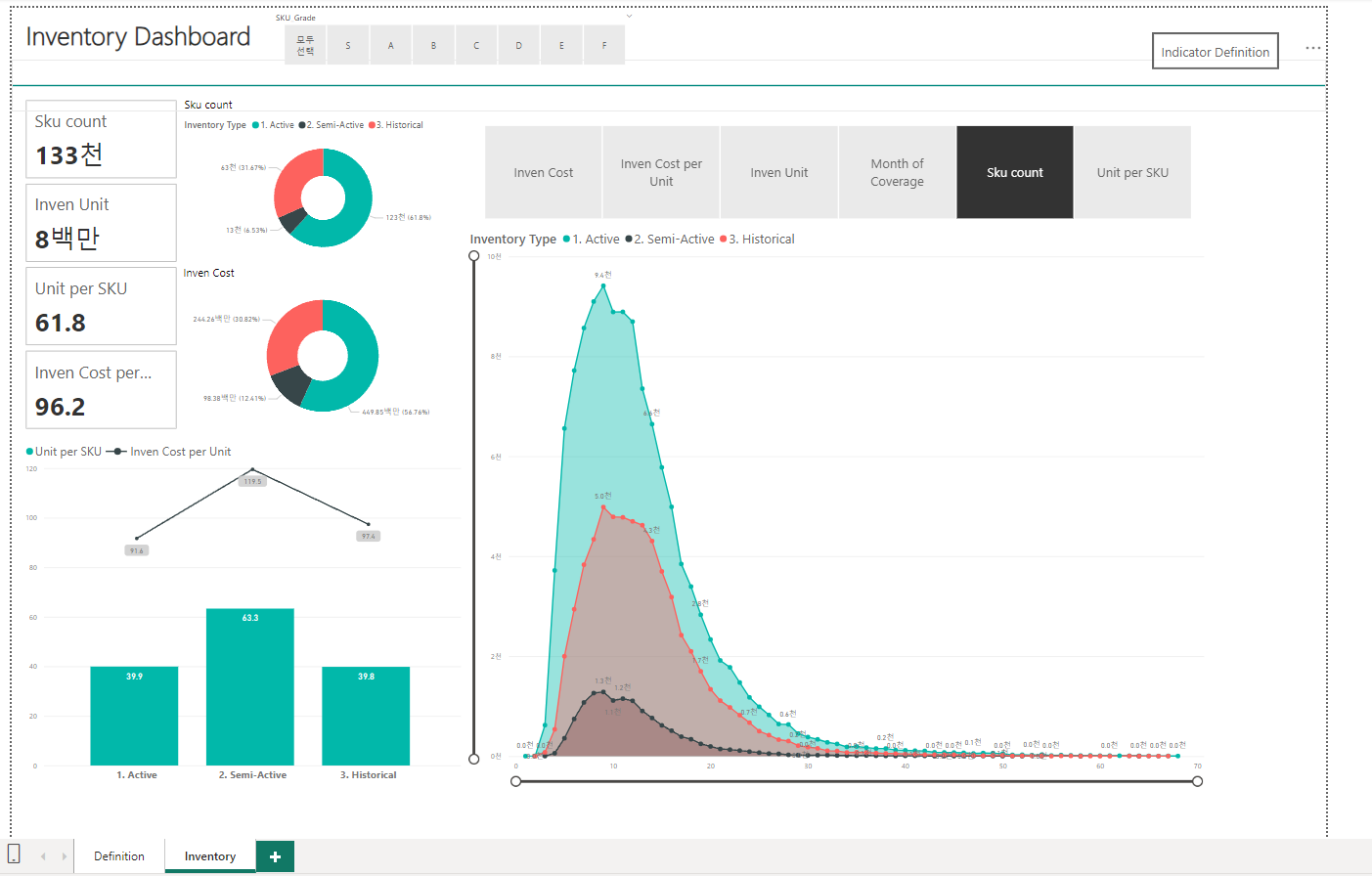Image resolution: width=1372 pixels, height=876 pixels.
Task: Click the vertical zoom slider bottom handle
Action: click(474, 759)
